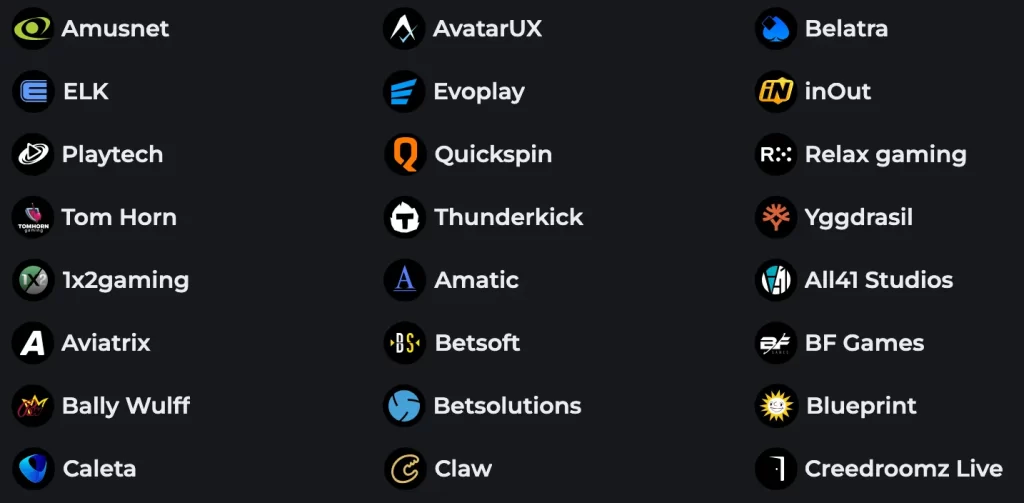Viewport: 1024px width, 503px height.
Task: Click the All41 Studios provider name
Action: pyautogui.click(x=879, y=280)
